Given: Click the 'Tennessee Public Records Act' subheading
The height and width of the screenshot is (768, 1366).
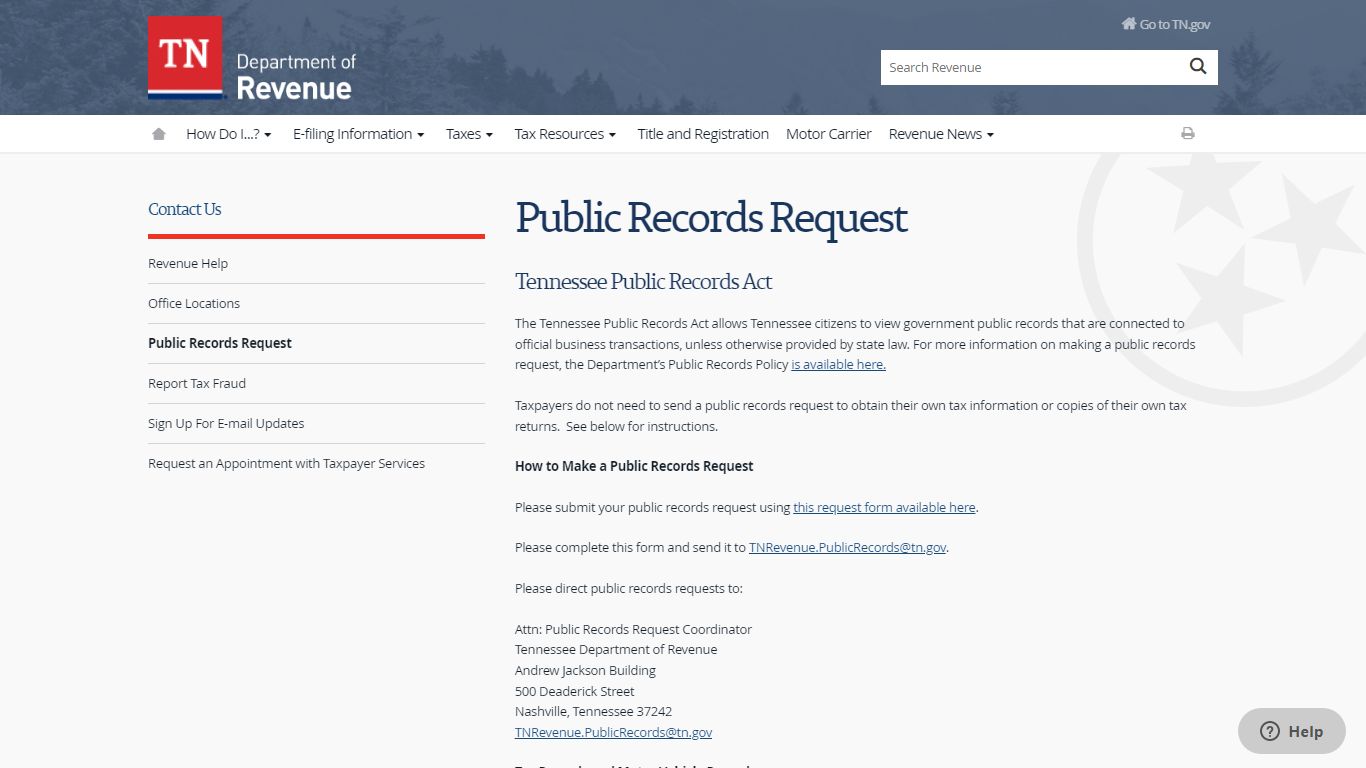Looking at the screenshot, I should click(x=643, y=282).
